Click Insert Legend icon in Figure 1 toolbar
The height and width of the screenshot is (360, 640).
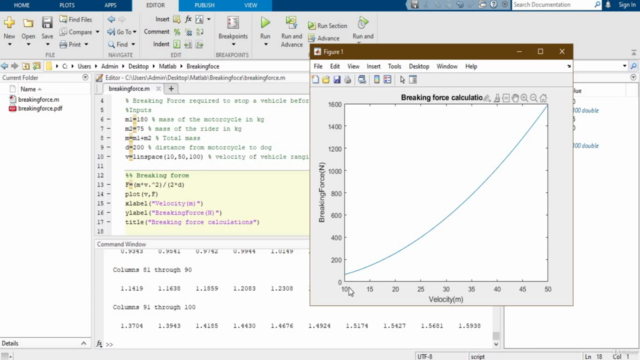pos(387,80)
